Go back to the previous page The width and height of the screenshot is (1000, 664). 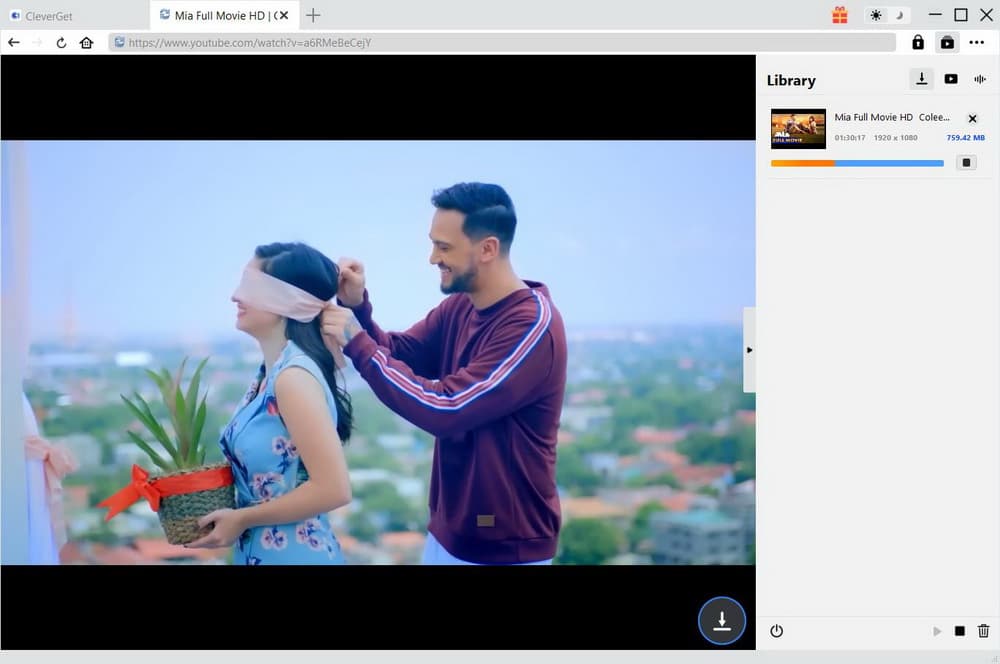14,43
